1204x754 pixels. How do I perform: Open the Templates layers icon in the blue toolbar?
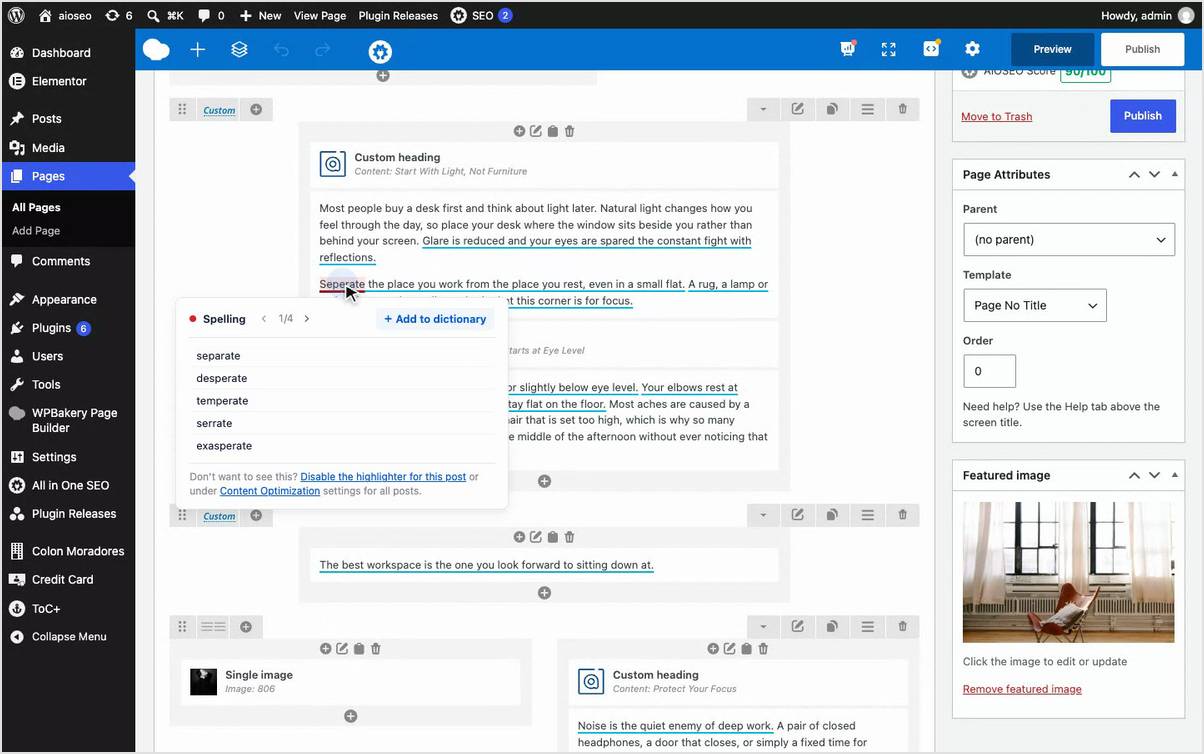[239, 50]
